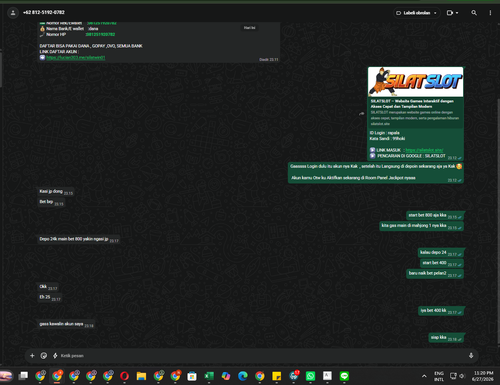The width and height of the screenshot is (500, 385).
Task: Follow the LINK MASUK hyperlink
Action: pyautogui.click(x=424, y=150)
